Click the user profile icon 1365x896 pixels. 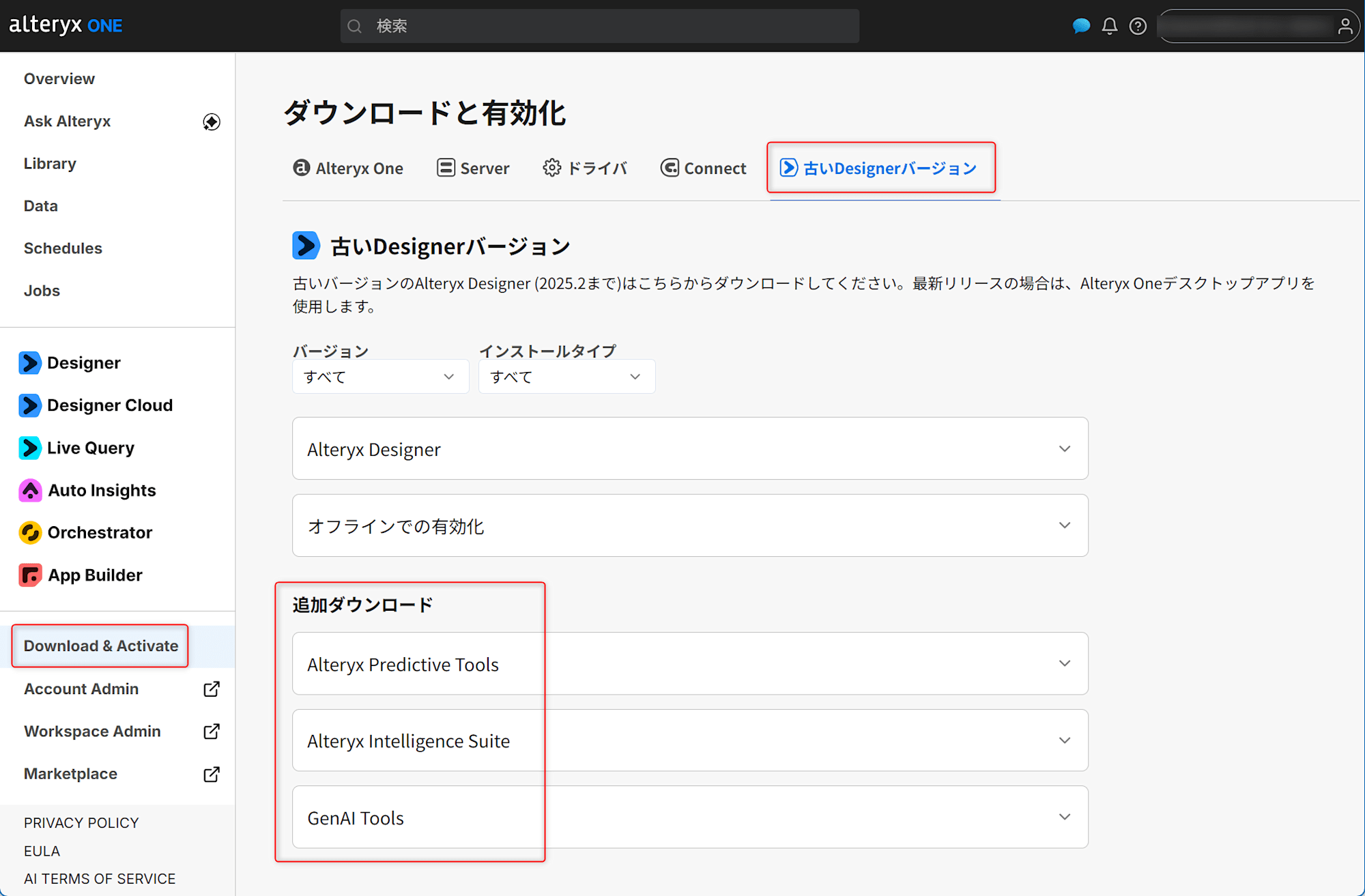point(1345,26)
